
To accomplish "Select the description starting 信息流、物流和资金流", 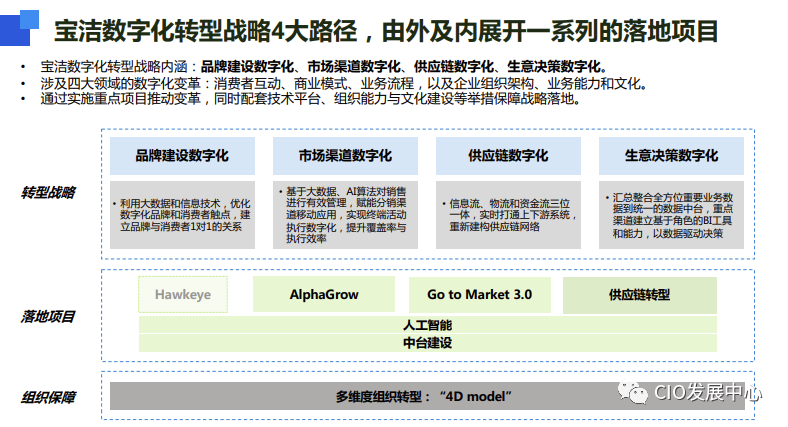I will pyautogui.click(x=508, y=215).
